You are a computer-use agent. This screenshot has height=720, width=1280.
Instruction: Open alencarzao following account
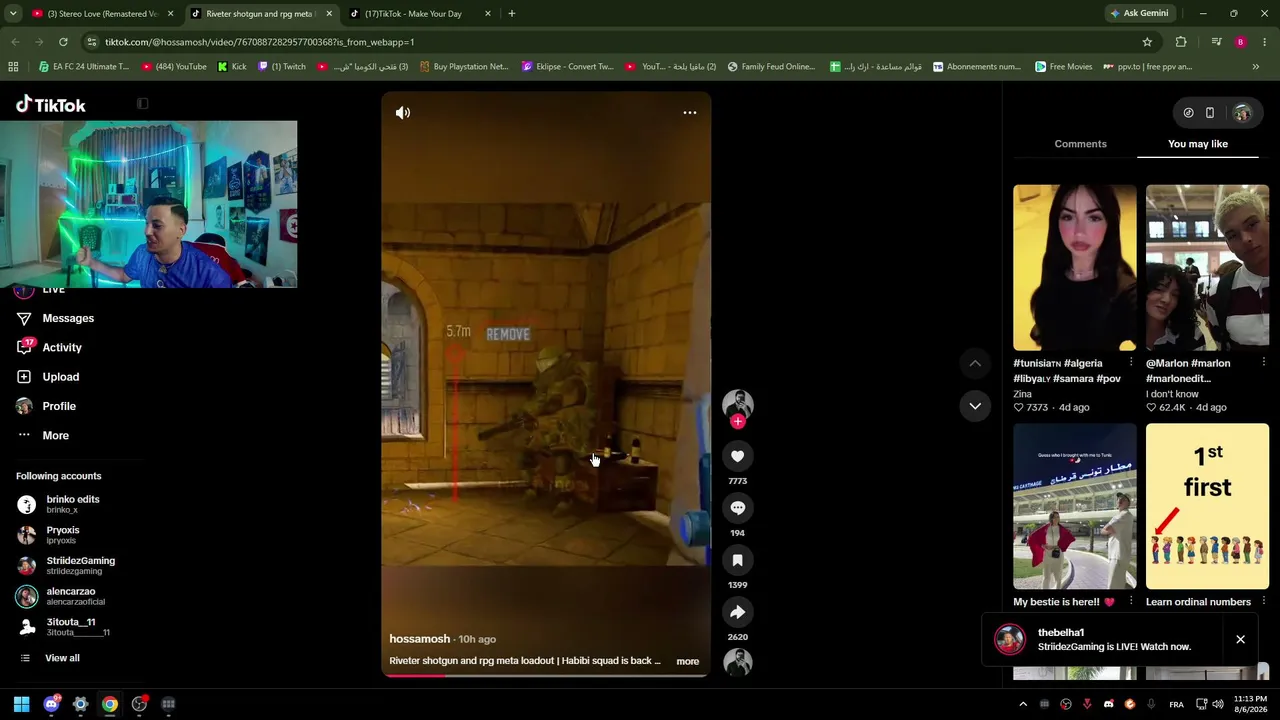[x=70, y=596]
